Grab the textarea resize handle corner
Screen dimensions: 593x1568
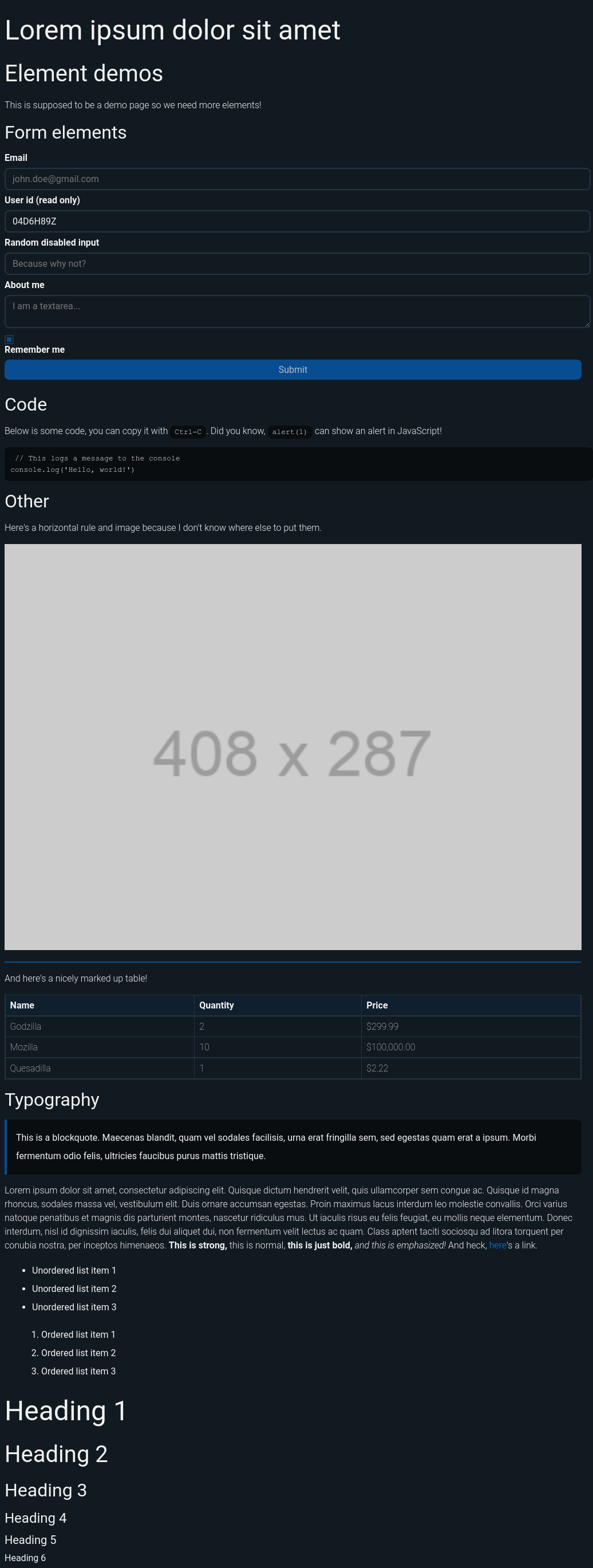[x=586, y=325]
